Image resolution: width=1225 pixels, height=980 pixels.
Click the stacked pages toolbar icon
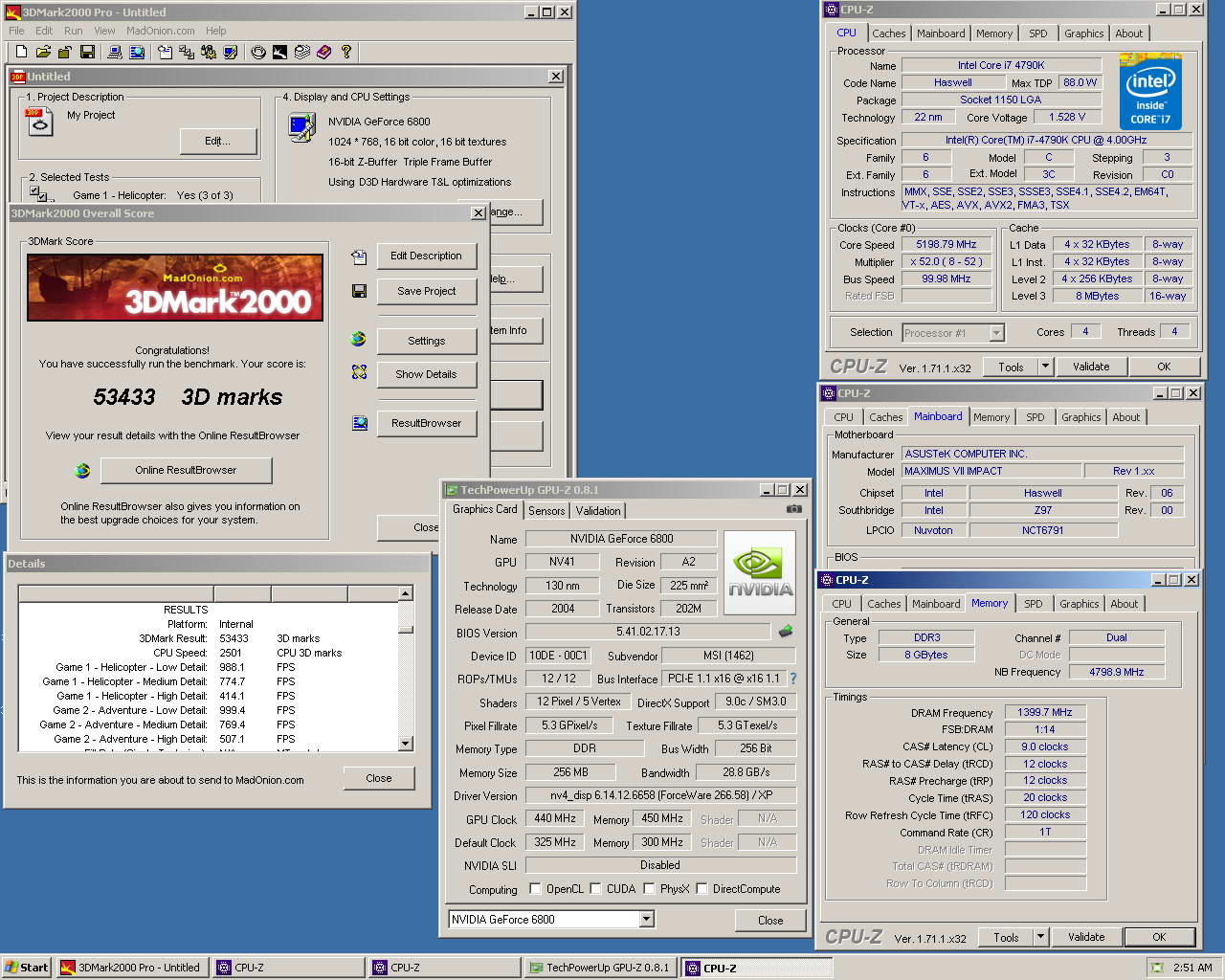point(302,52)
